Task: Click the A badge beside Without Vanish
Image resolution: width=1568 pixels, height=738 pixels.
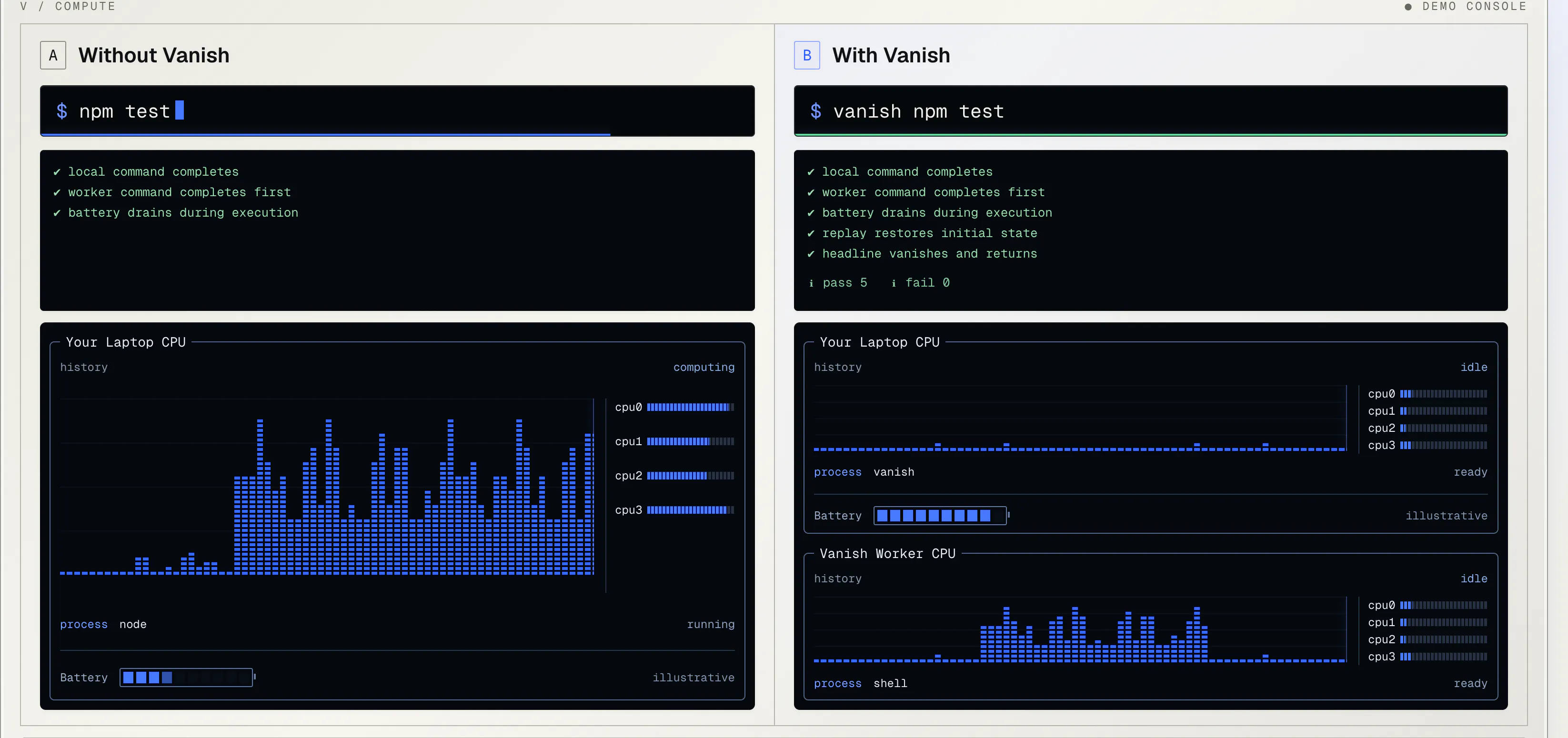Action: 53,55
